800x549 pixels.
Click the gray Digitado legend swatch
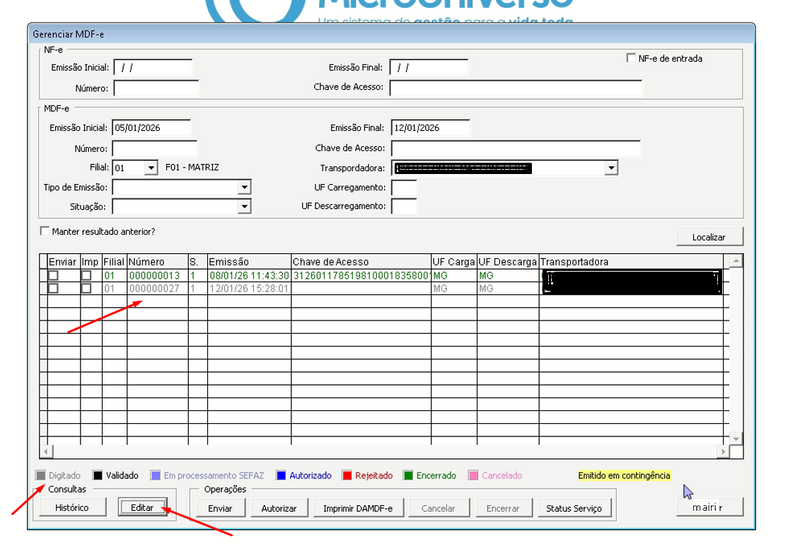pos(40,476)
